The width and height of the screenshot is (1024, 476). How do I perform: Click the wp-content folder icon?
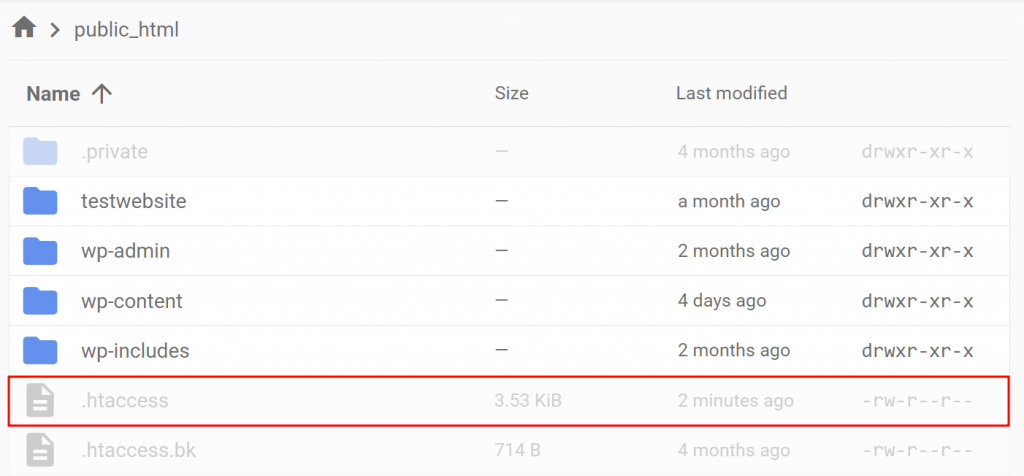40,301
